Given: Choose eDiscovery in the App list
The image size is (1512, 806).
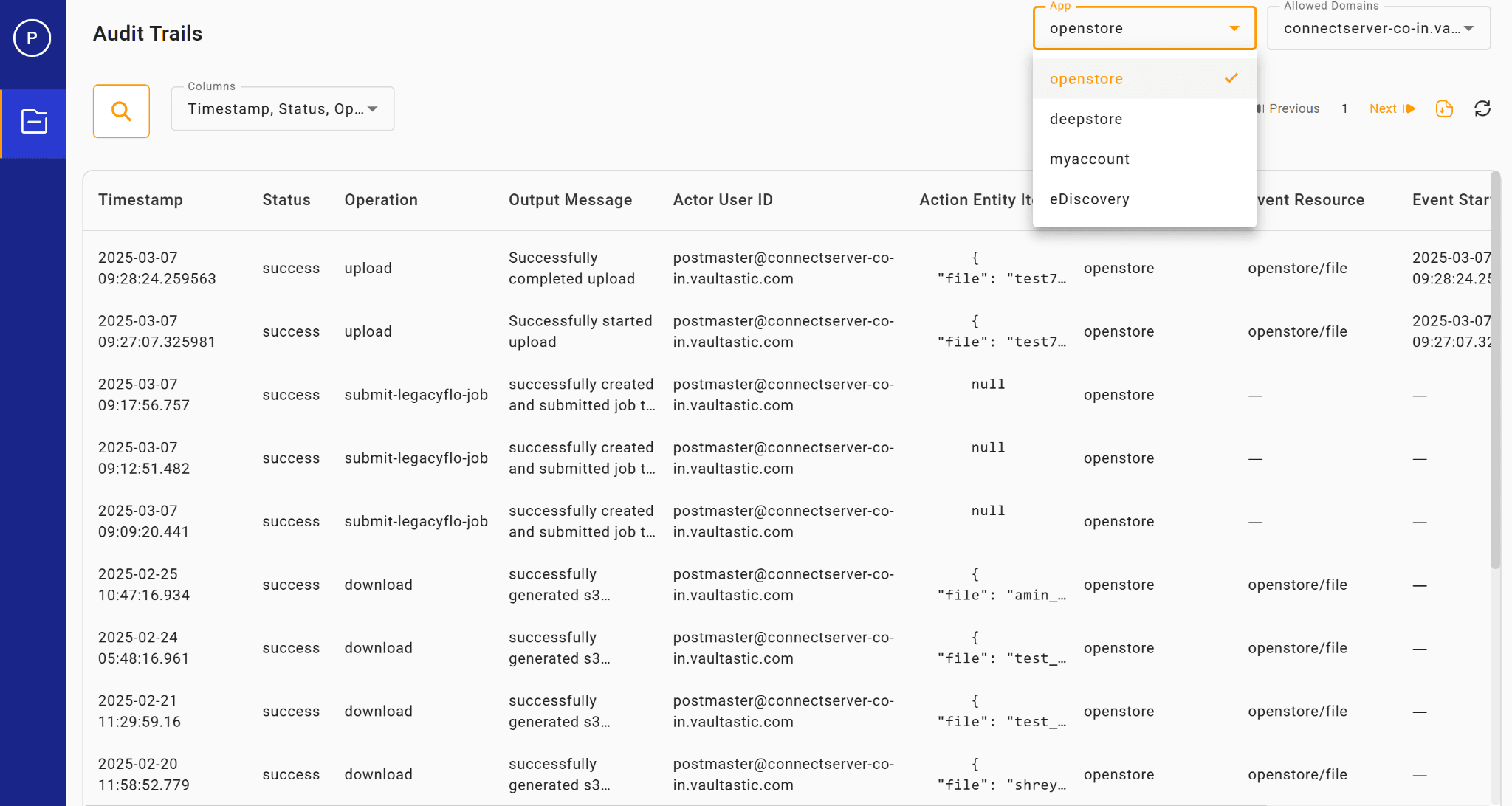Looking at the screenshot, I should 1090,199.
